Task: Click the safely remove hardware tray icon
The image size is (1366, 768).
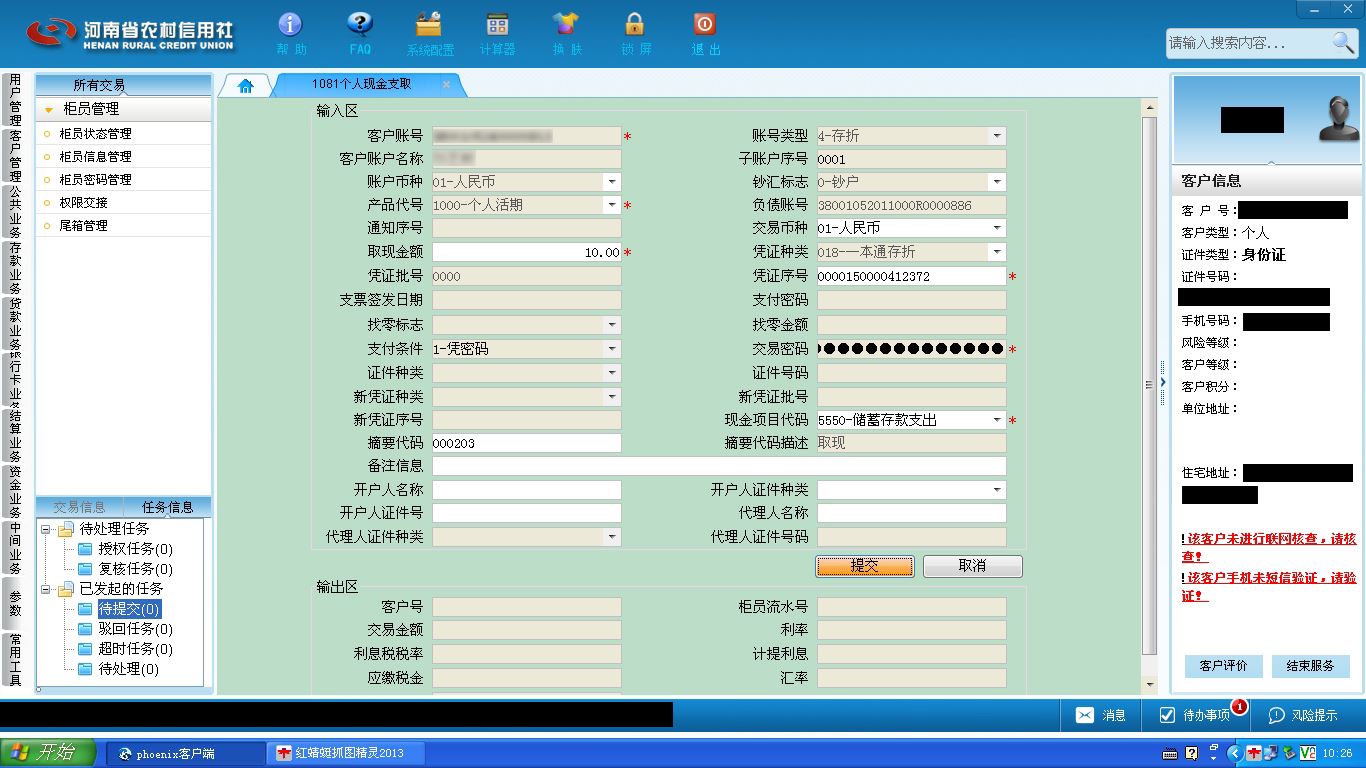Action: click(x=1289, y=753)
